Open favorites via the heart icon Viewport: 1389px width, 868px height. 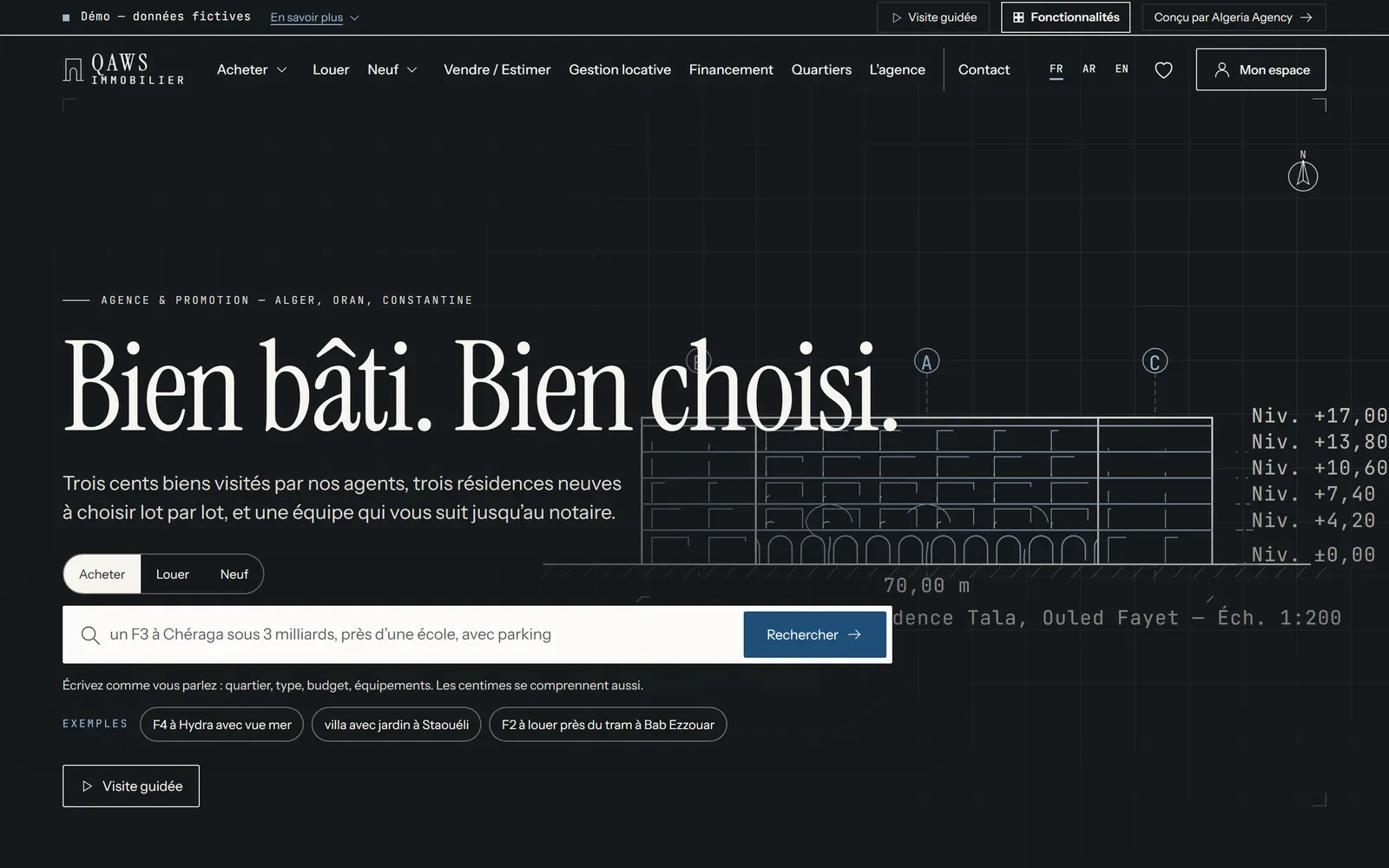(1163, 69)
